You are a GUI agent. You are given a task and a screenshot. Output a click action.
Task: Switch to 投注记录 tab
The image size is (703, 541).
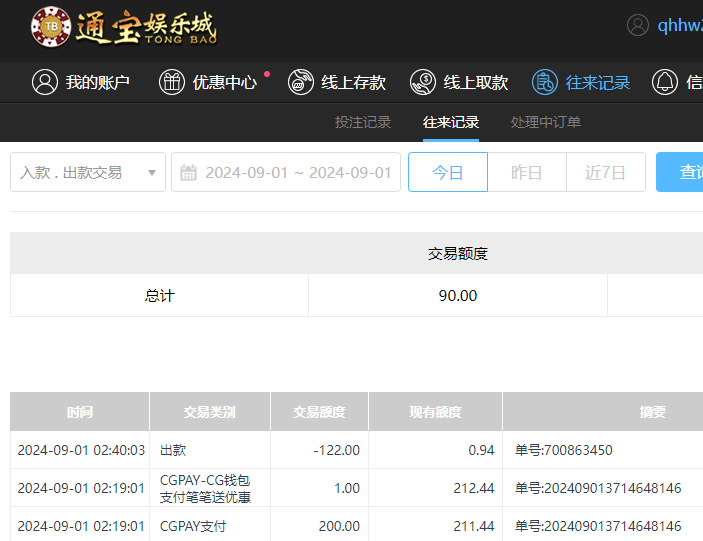click(x=363, y=122)
